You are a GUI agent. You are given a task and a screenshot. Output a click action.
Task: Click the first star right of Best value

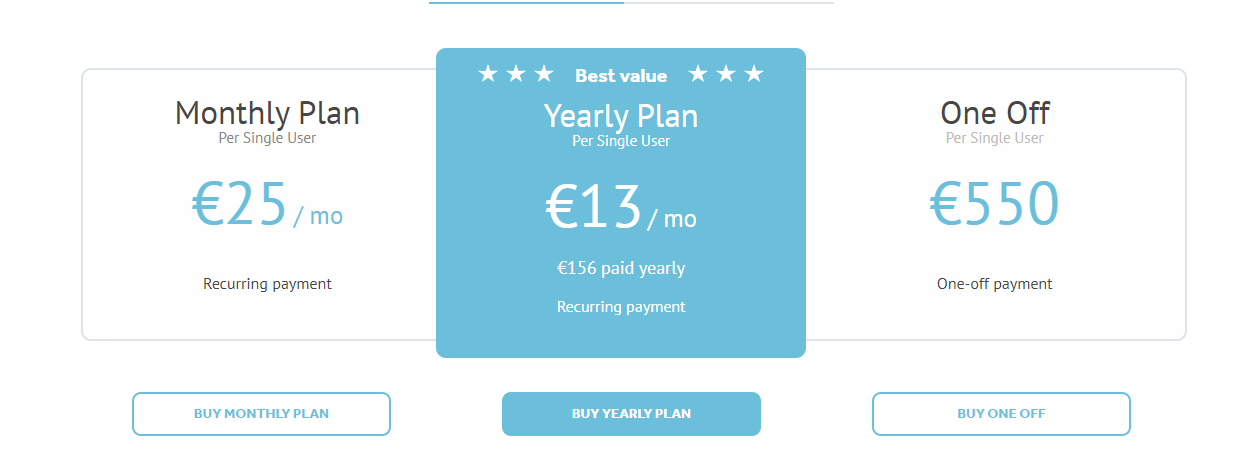pos(698,74)
